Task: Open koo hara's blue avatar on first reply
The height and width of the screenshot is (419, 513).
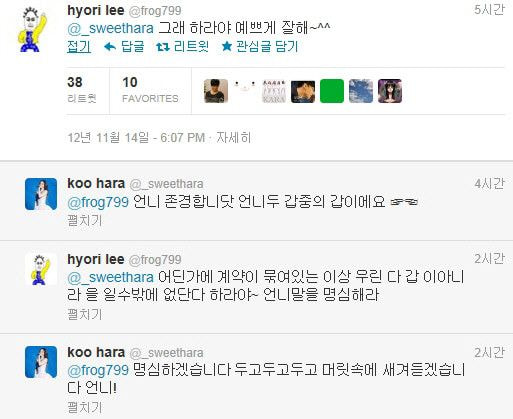Action: click(41, 194)
